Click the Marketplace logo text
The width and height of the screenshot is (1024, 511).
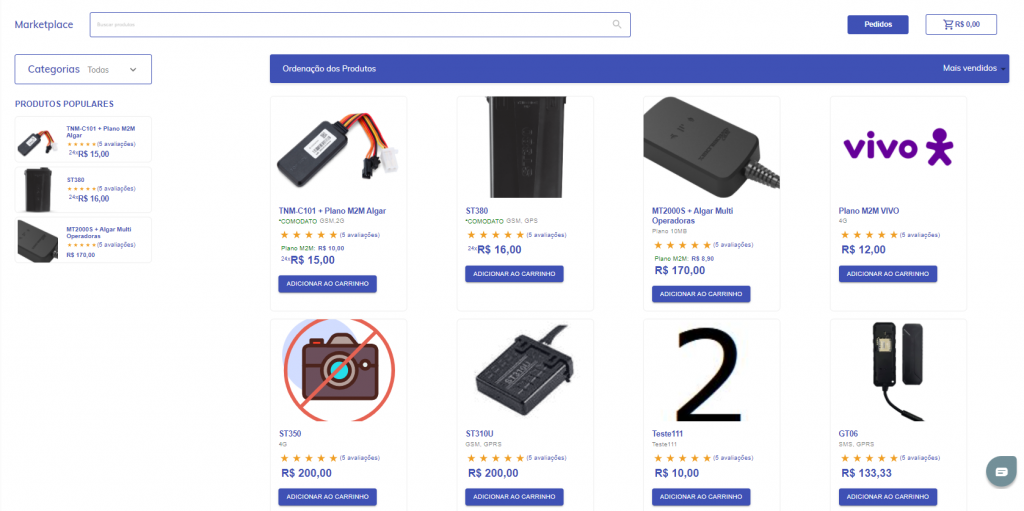pos(44,25)
